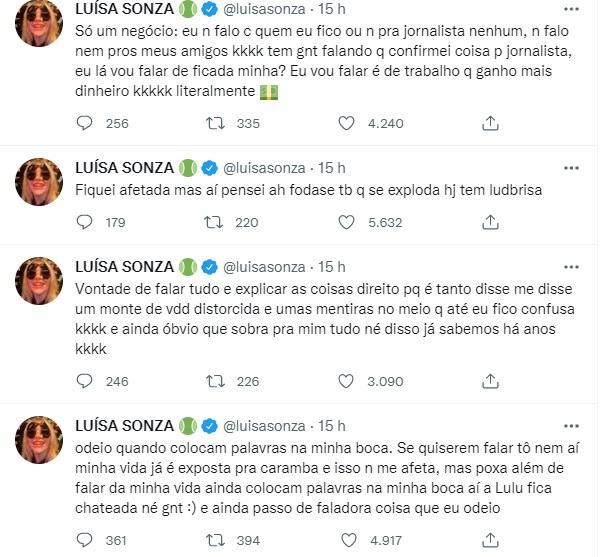This screenshot has height=557, width=608.
Task: Open more options on the first tweet
Action: click(572, 11)
